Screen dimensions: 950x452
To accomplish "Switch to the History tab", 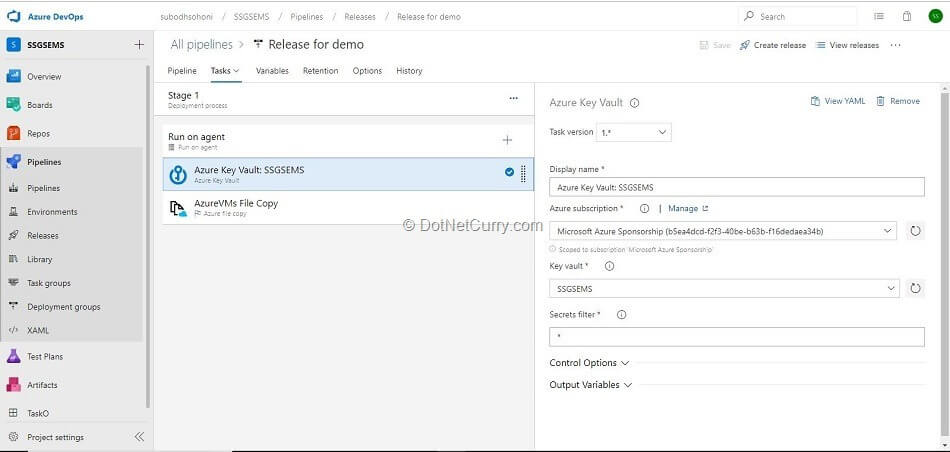I will click(x=409, y=71).
